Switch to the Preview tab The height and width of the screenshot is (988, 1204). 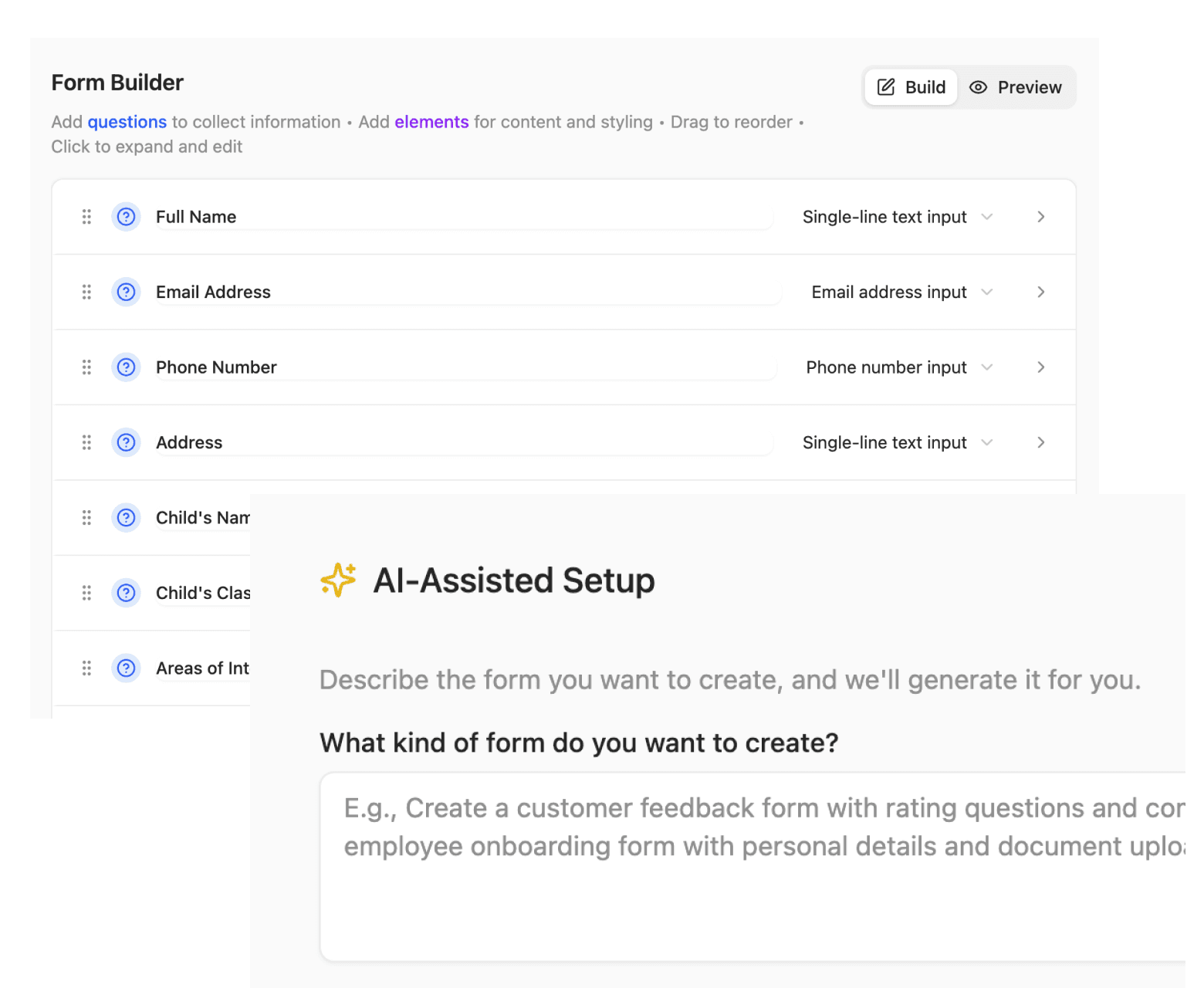point(1016,87)
